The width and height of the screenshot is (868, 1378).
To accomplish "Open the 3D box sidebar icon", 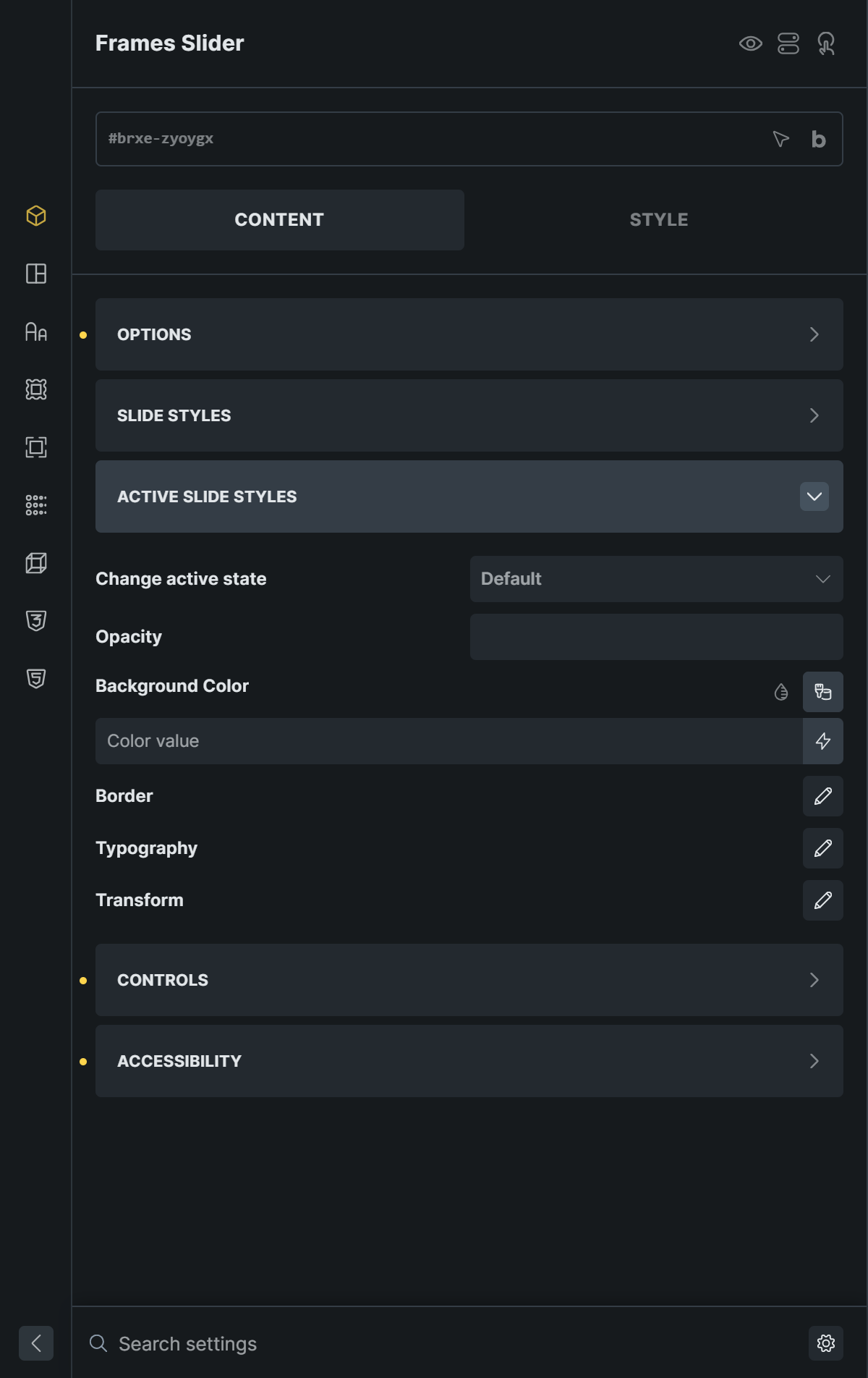I will (36, 563).
